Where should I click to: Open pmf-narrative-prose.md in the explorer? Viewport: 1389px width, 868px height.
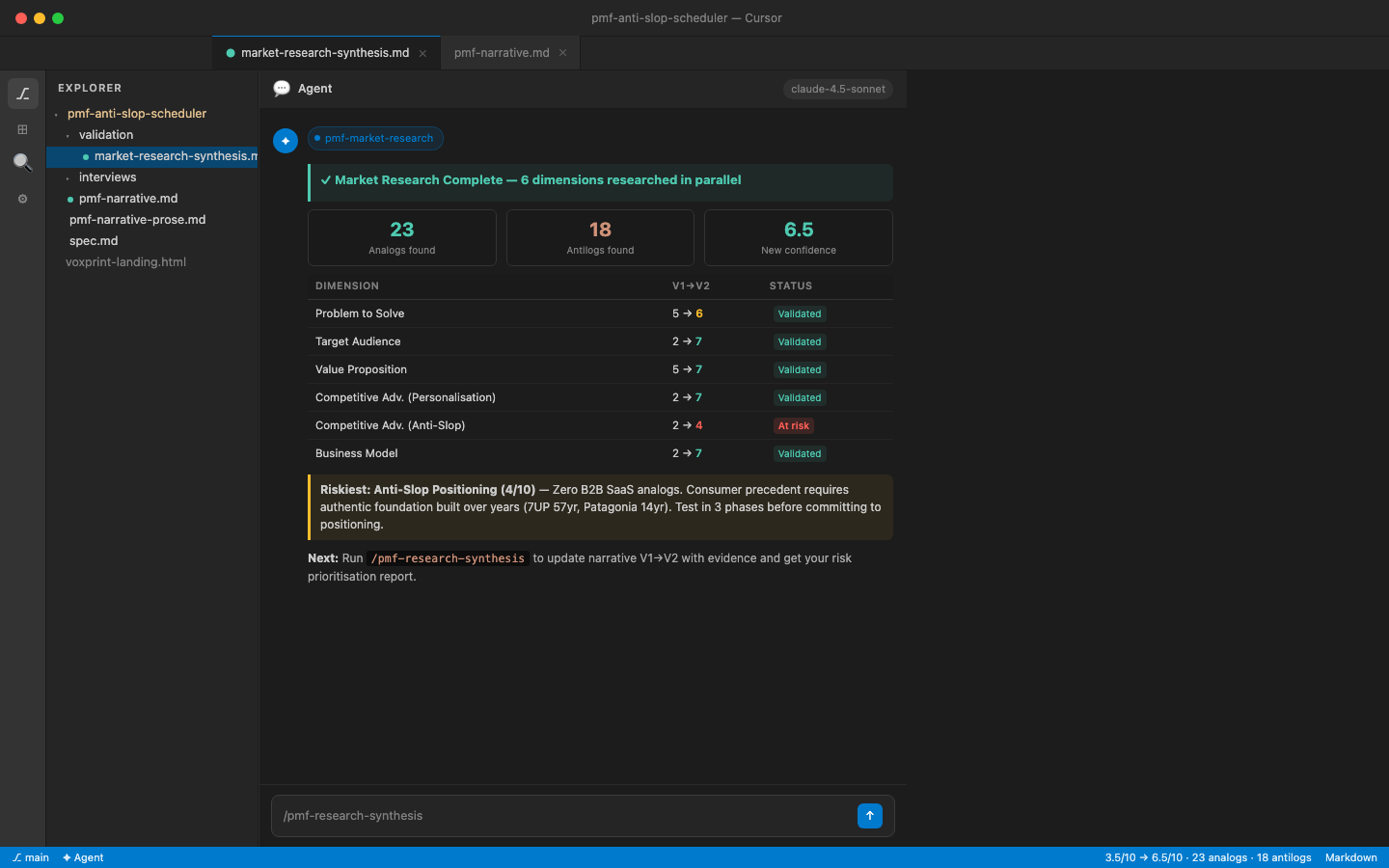pos(137,220)
